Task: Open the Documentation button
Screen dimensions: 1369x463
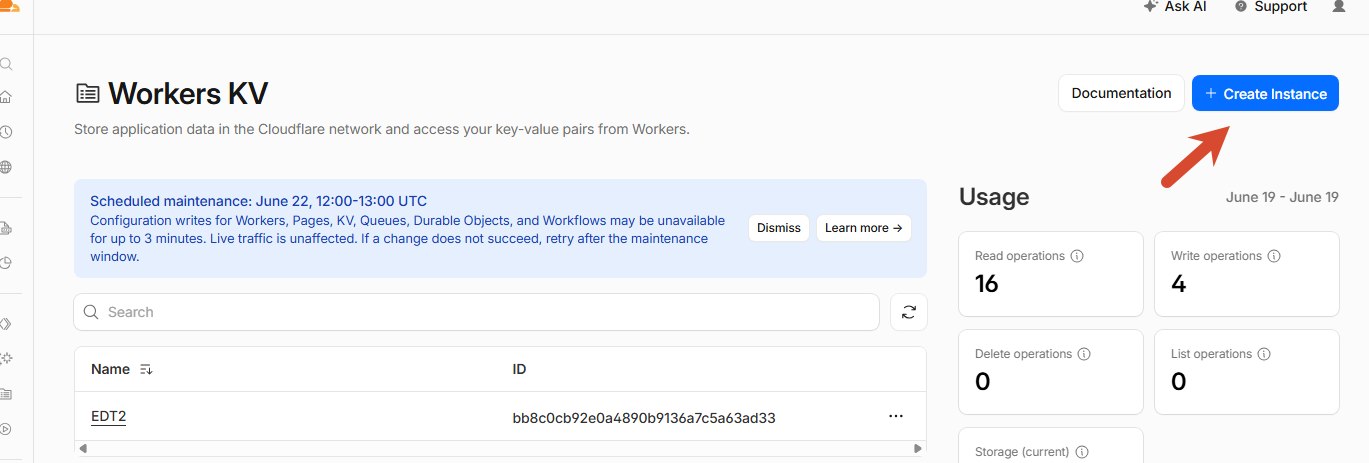Action: click(1121, 93)
